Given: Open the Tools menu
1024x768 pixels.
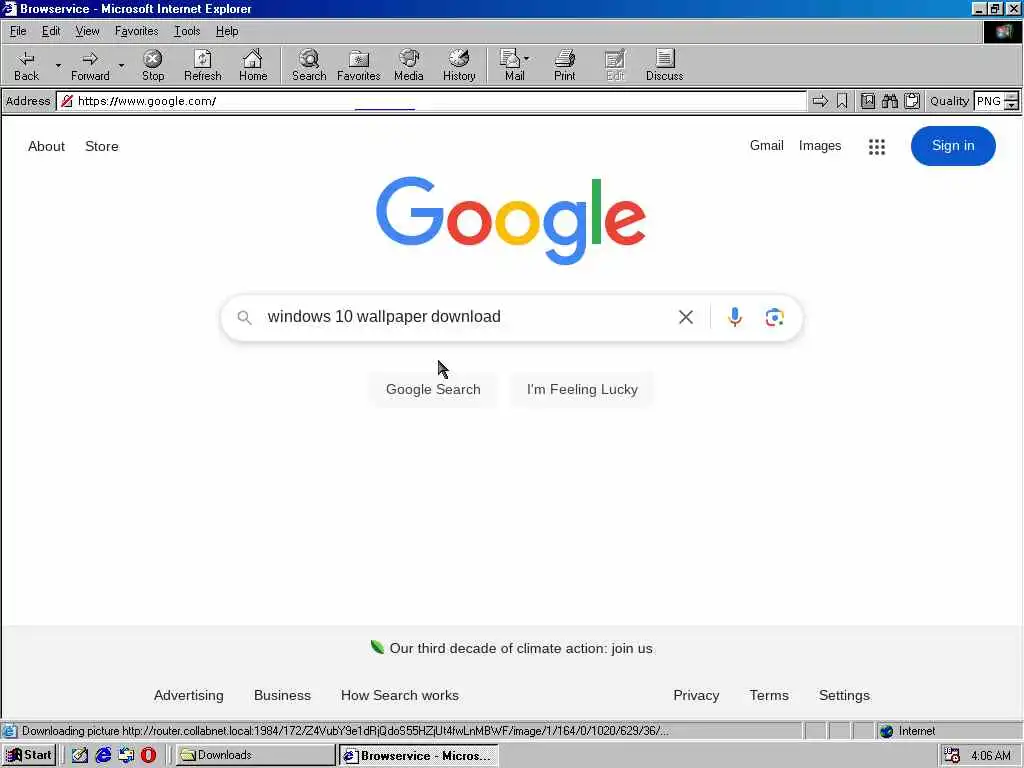Looking at the screenshot, I should click(187, 31).
